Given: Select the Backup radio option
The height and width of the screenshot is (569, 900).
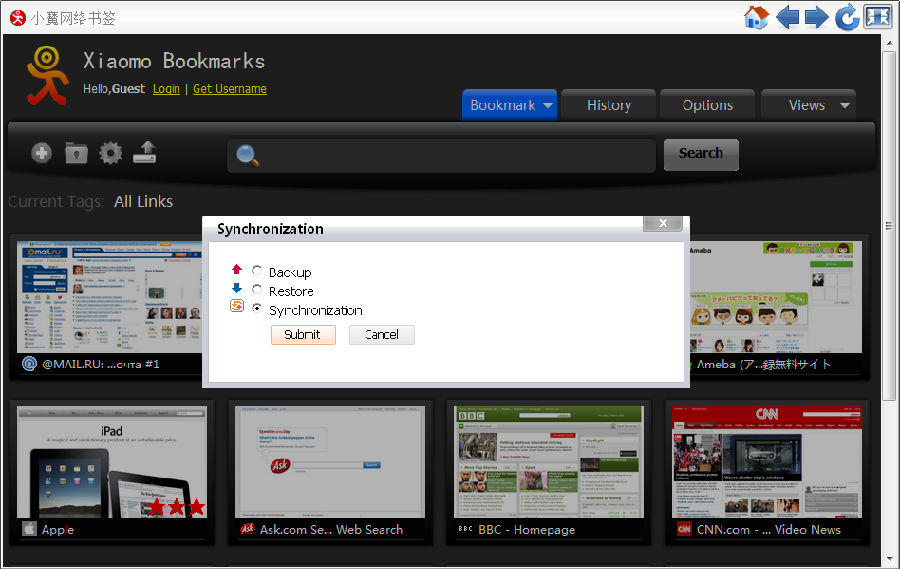Looking at the screenshot, I should click(258, 271).
